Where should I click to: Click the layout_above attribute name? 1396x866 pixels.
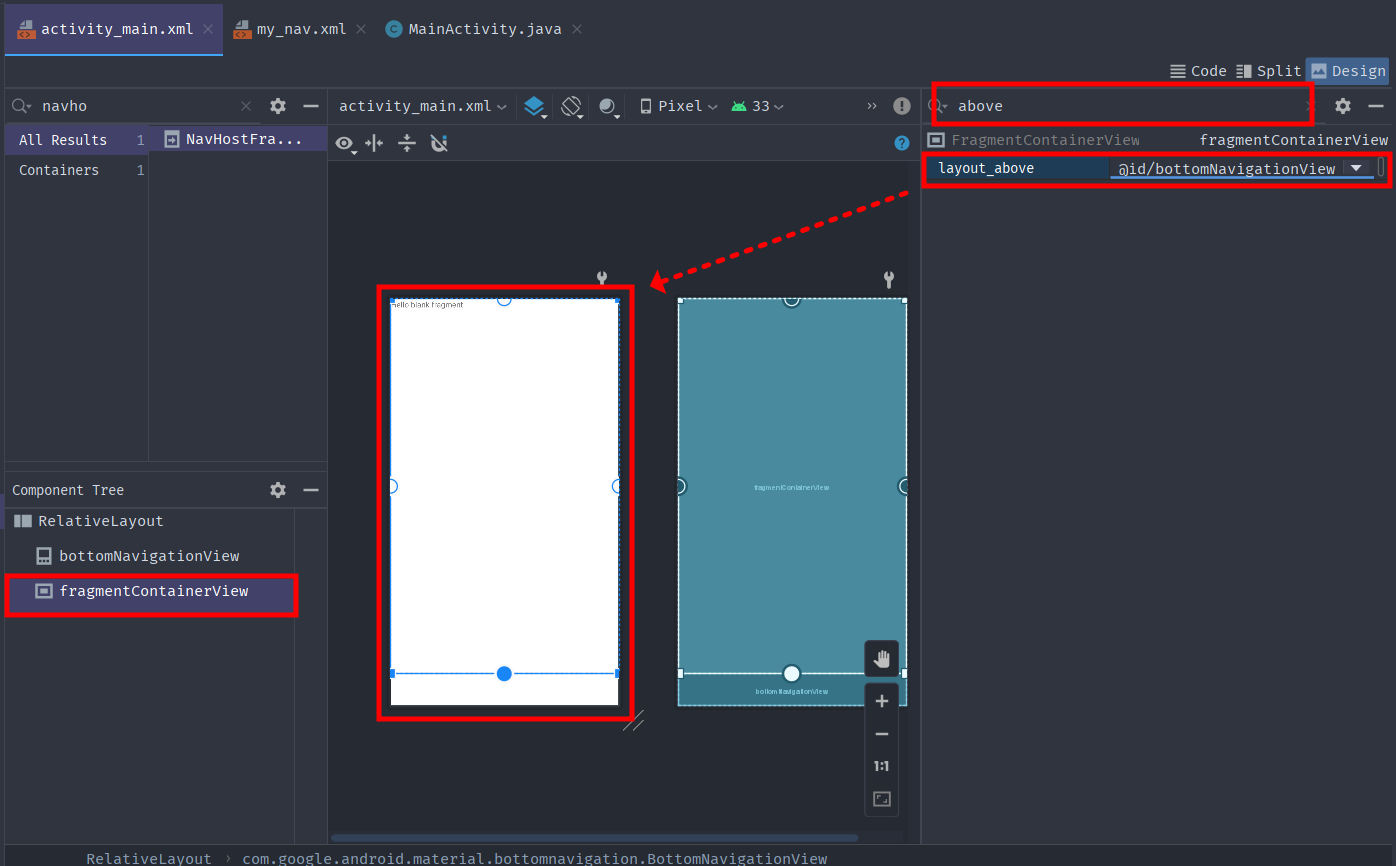986,168
